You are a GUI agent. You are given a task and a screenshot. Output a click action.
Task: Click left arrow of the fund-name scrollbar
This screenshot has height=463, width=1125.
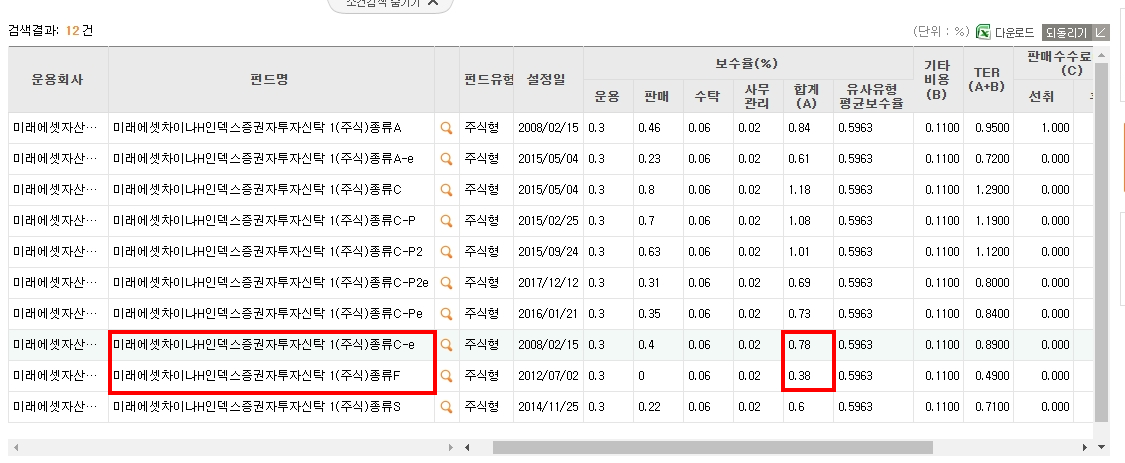[15, 447]
